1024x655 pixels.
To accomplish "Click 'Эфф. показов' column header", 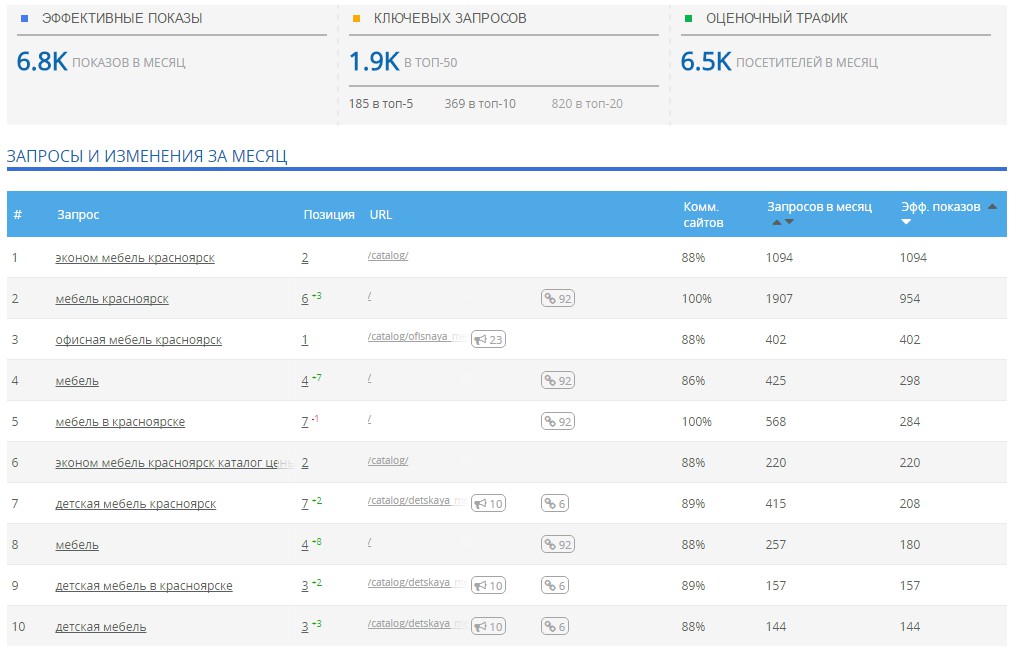I will tap(940, 207).
